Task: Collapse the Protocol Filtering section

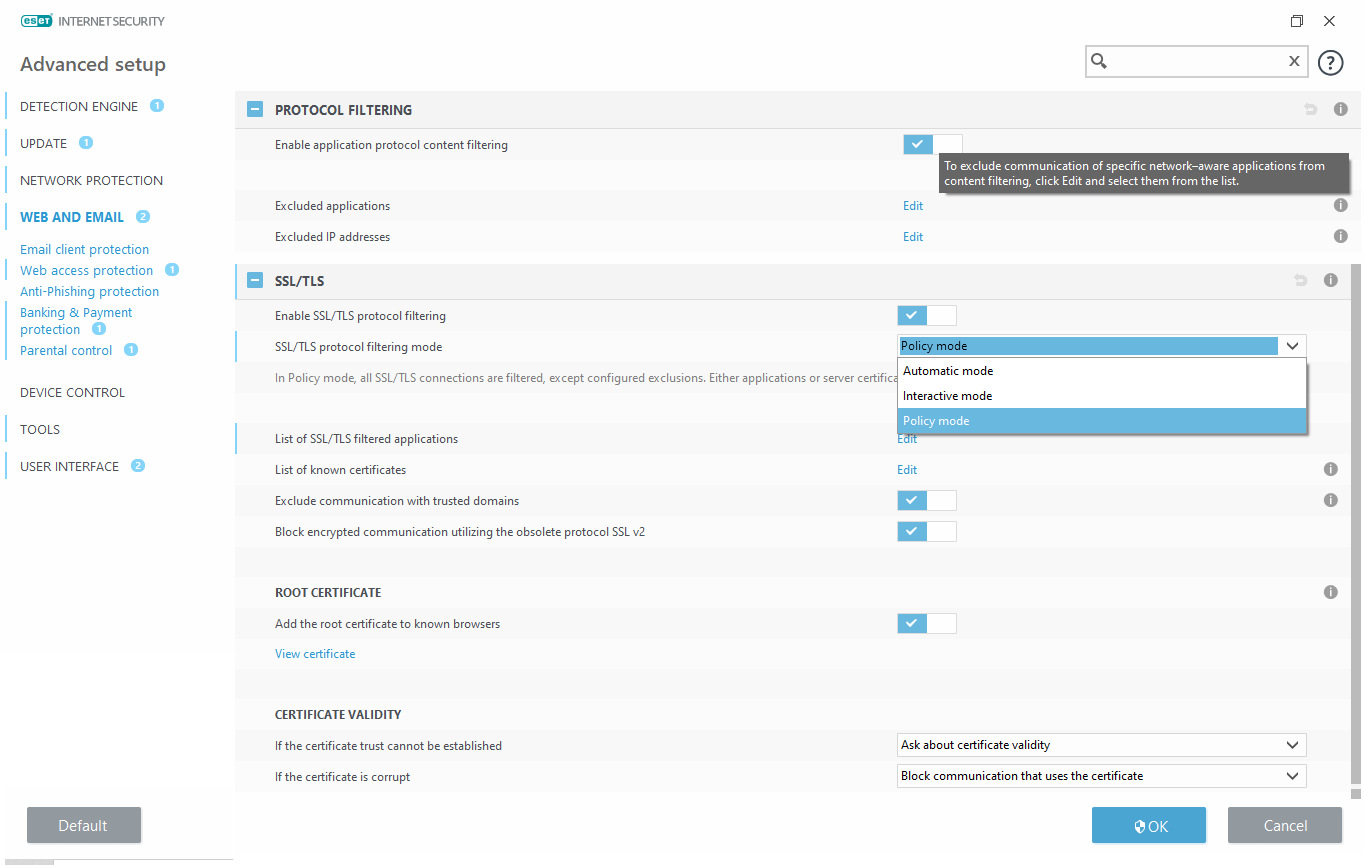Action: click(255, 110)
